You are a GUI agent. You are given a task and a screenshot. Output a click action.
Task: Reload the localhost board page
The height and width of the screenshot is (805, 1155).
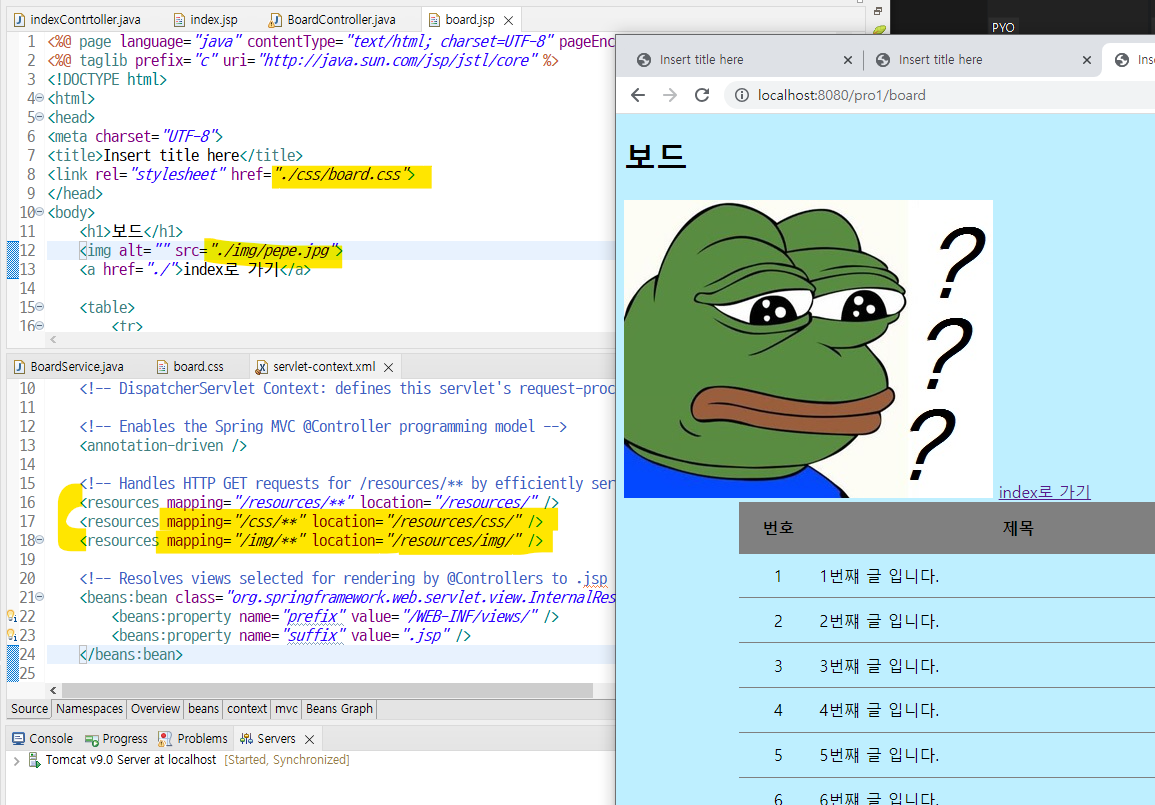click(x=702, y=95)
